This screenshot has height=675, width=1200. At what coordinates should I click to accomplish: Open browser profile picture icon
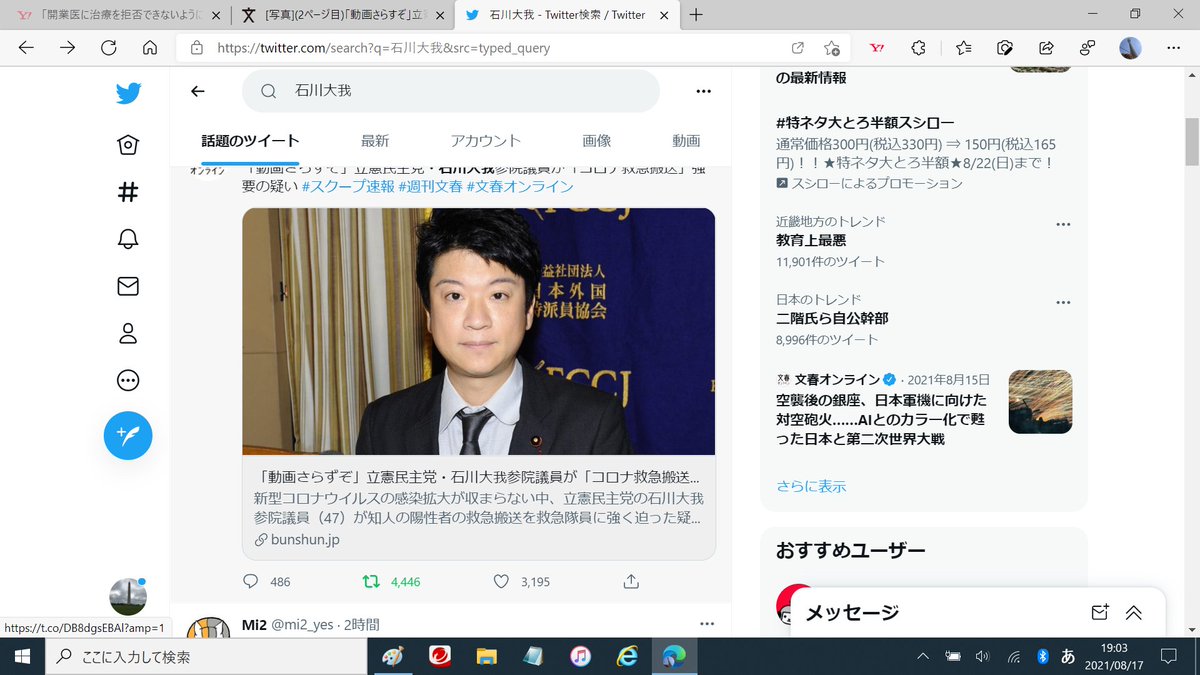coord(1130,48)
